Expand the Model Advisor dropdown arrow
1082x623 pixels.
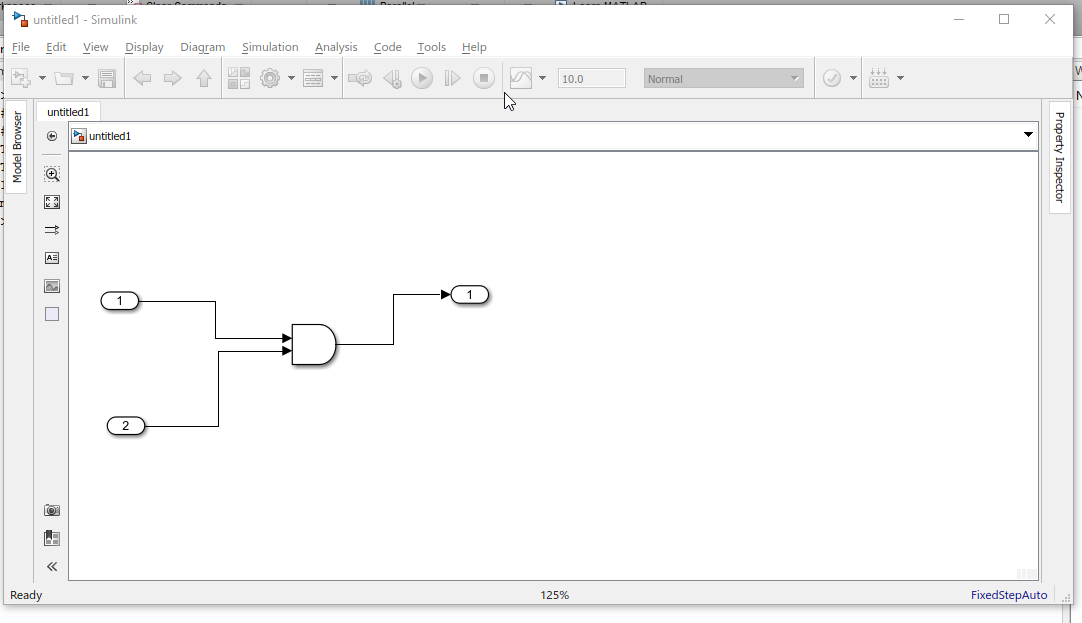854,78
